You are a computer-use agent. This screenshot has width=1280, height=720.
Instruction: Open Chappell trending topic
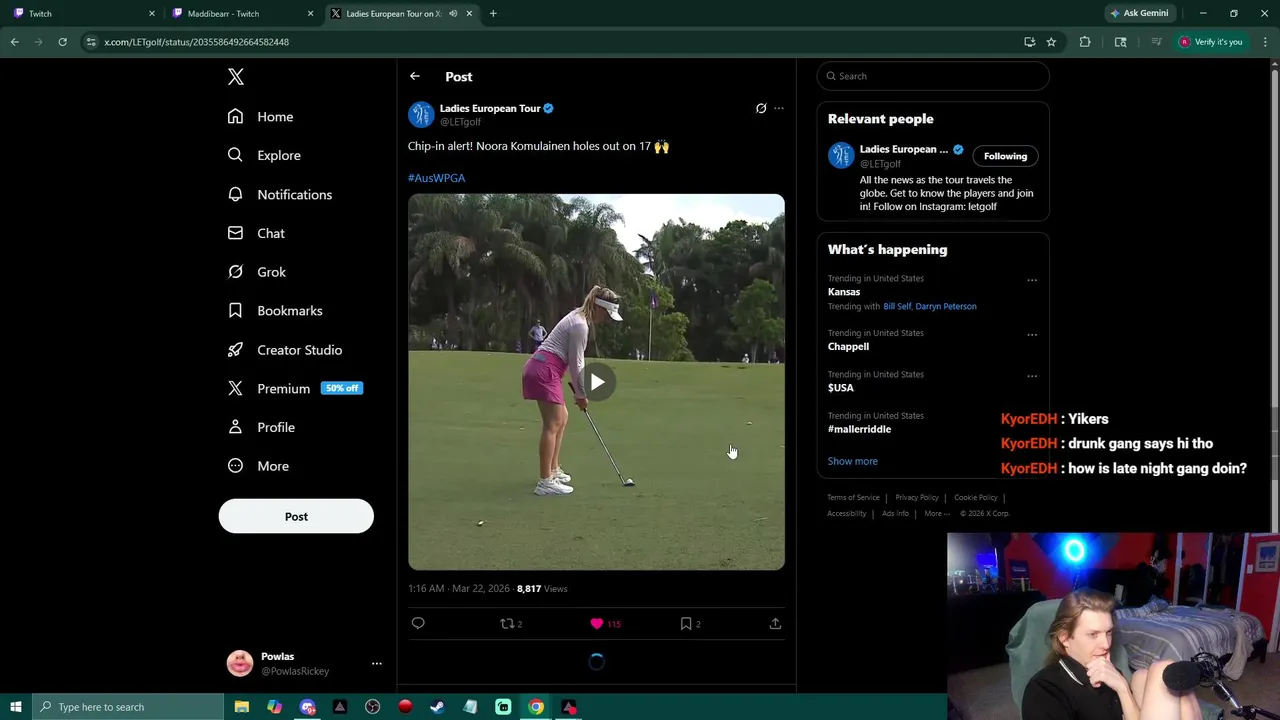coord(848,346)
